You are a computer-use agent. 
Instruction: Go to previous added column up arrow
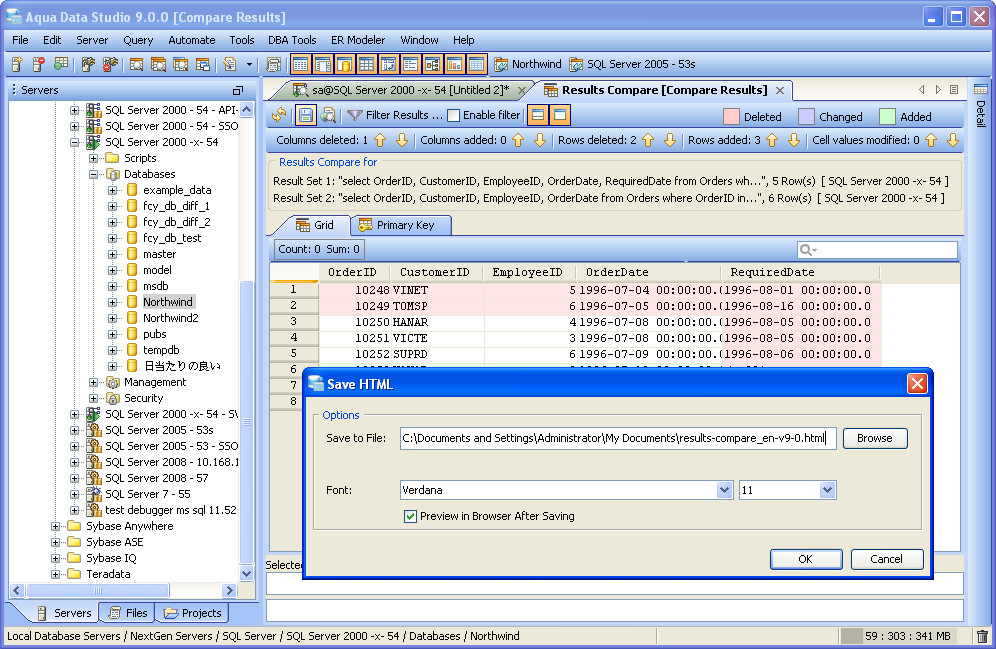point(518,140)
